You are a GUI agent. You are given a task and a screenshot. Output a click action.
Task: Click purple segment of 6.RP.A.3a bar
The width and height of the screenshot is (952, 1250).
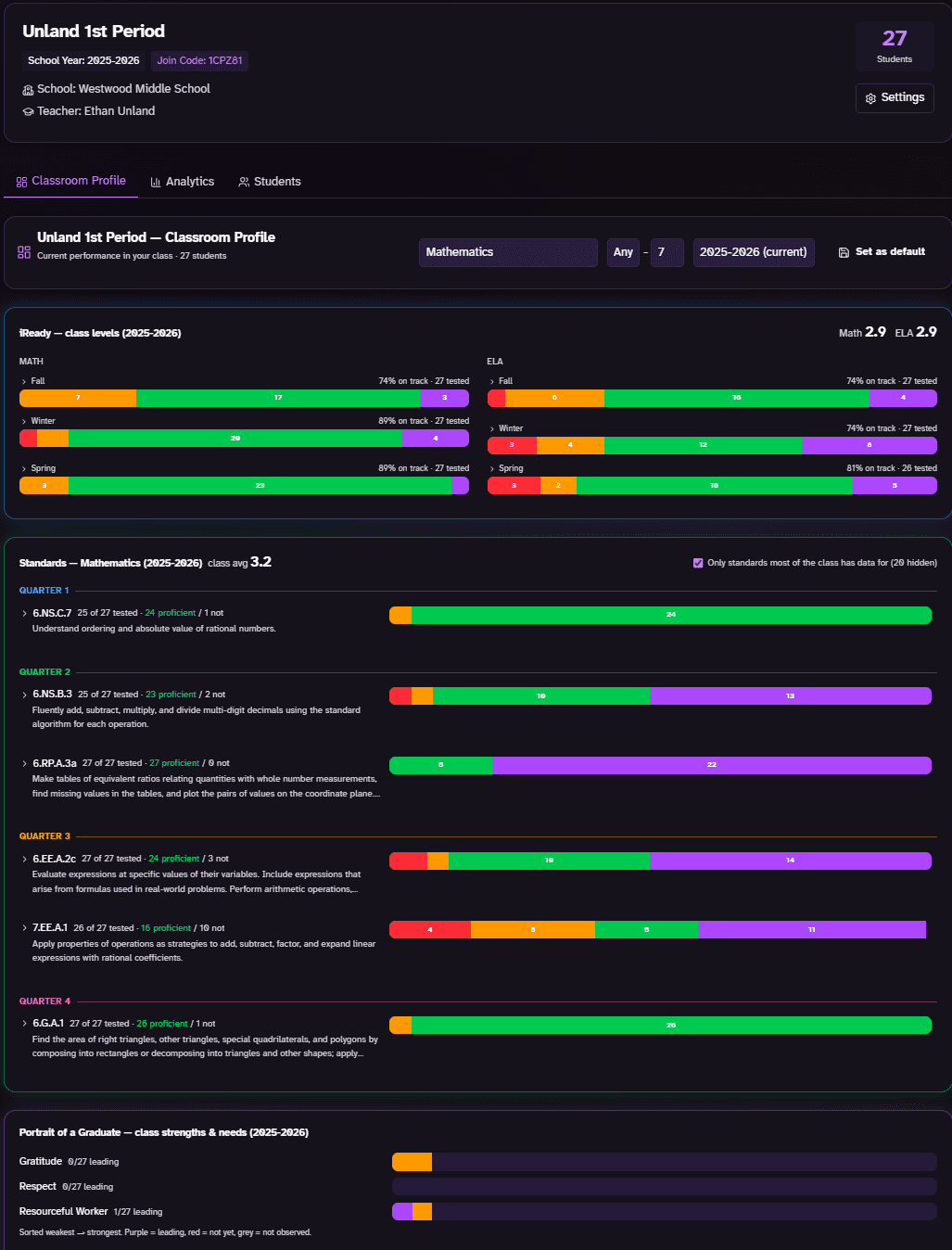(712, 765)
